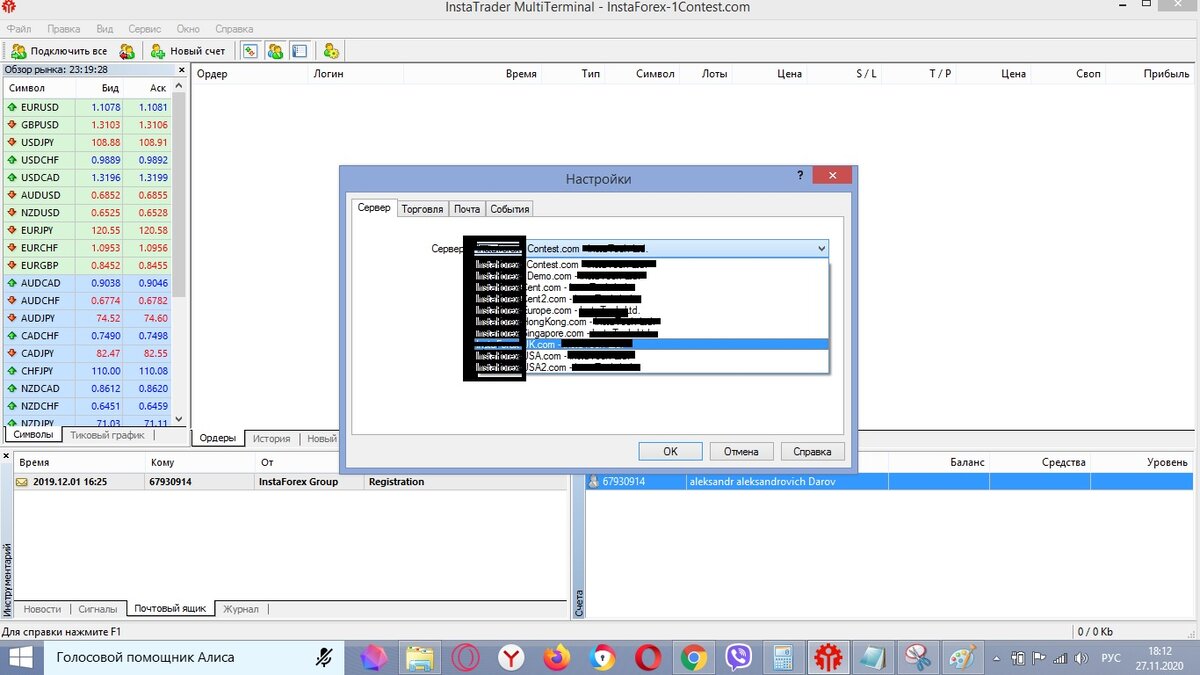Click the Alice voice assistant microphone icon
The width and height of the screenshot is (1200, 675).
coord(323,657)
